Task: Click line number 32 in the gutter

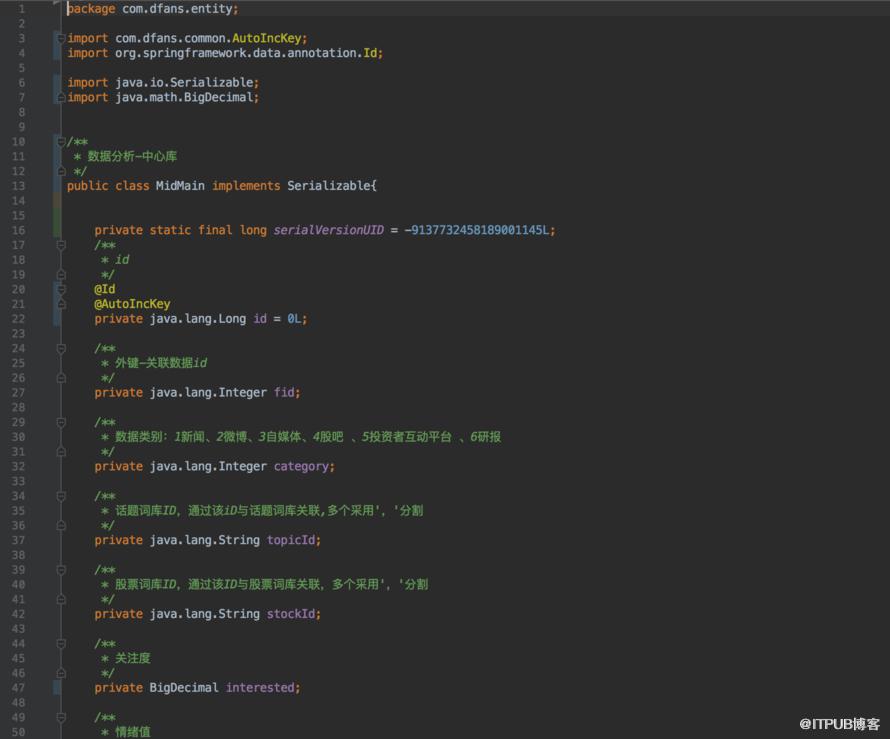Action: (x=18, y=467)
